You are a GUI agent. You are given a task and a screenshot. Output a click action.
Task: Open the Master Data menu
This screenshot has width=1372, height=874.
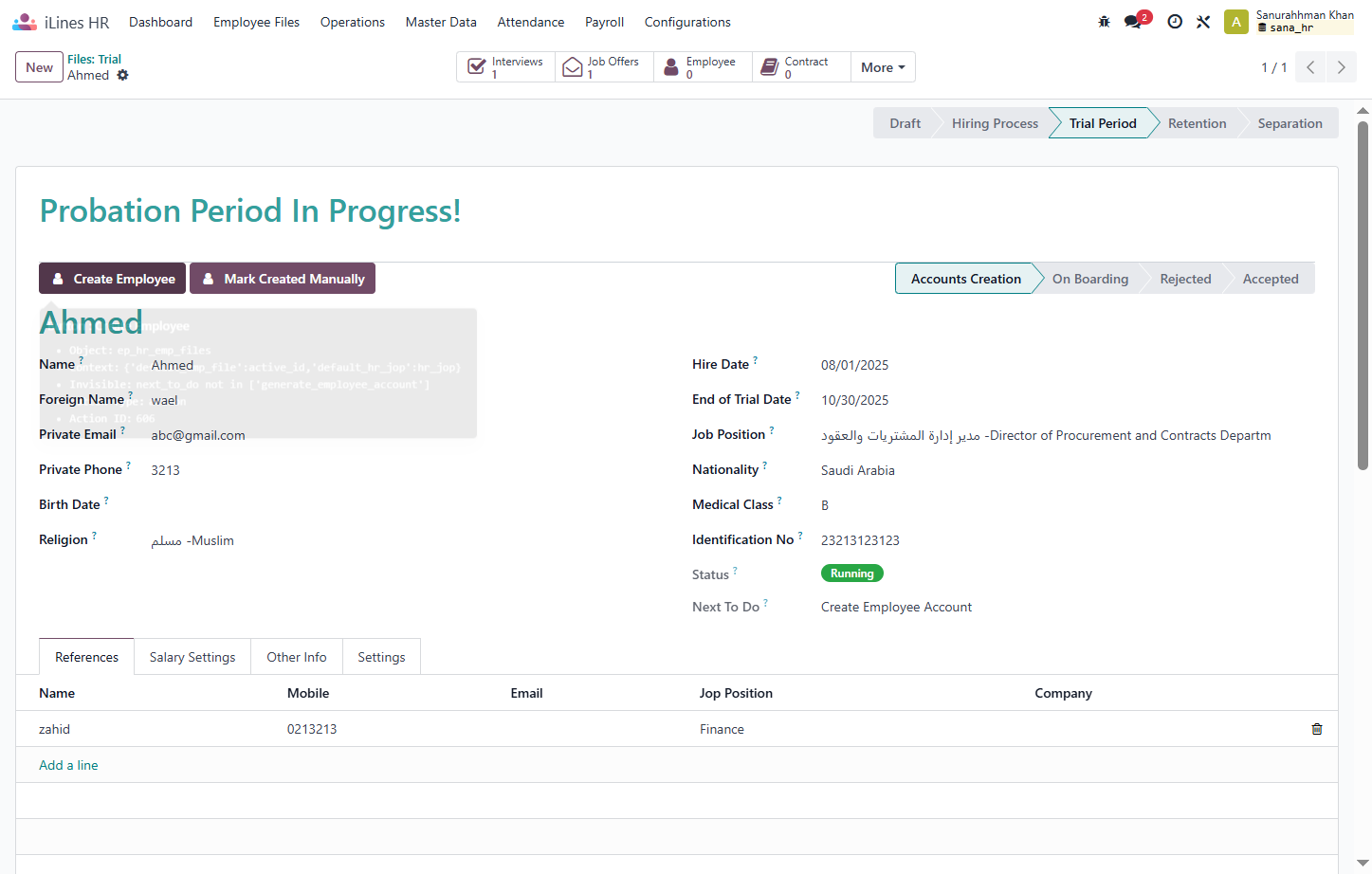[x=441, y=22]
